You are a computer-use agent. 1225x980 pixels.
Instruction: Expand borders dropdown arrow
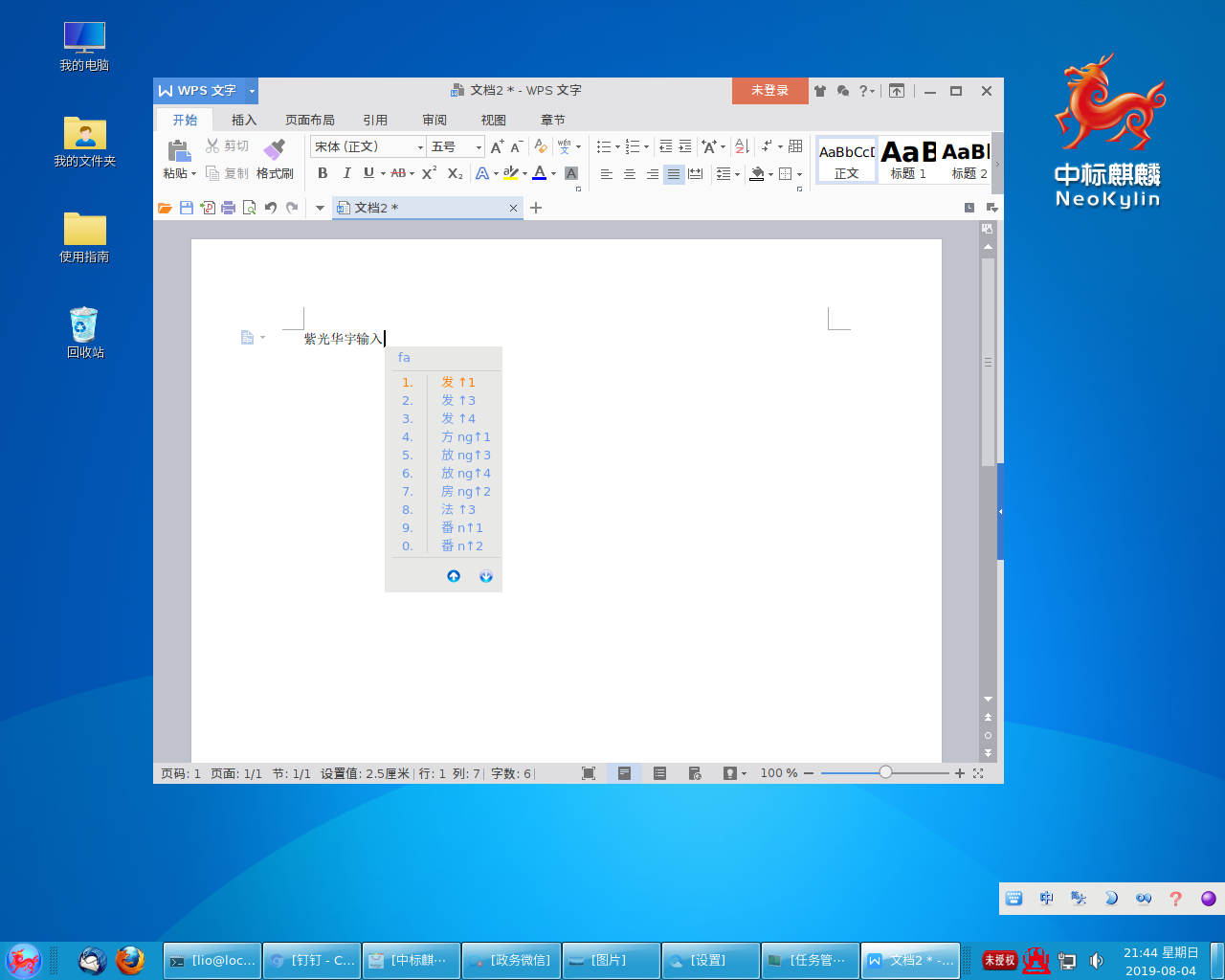(x=799, y=174)
